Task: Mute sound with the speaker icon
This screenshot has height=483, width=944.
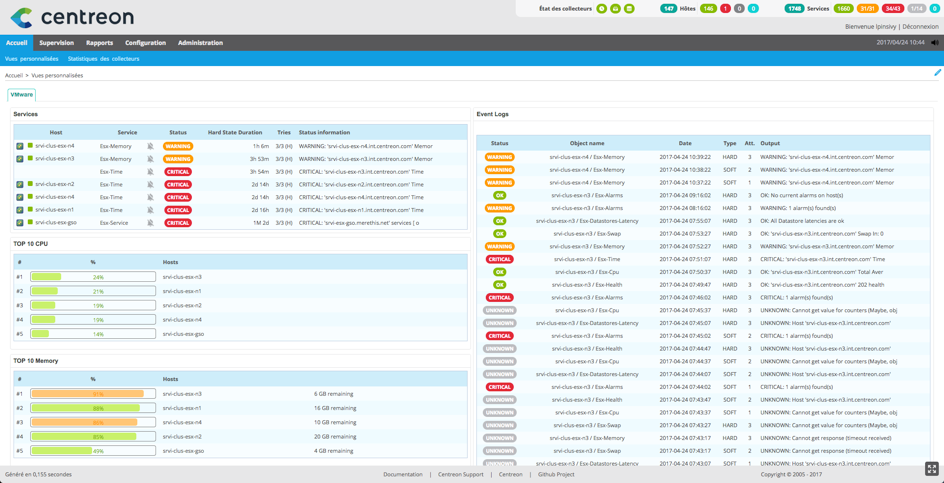Action: click(935, 43)
